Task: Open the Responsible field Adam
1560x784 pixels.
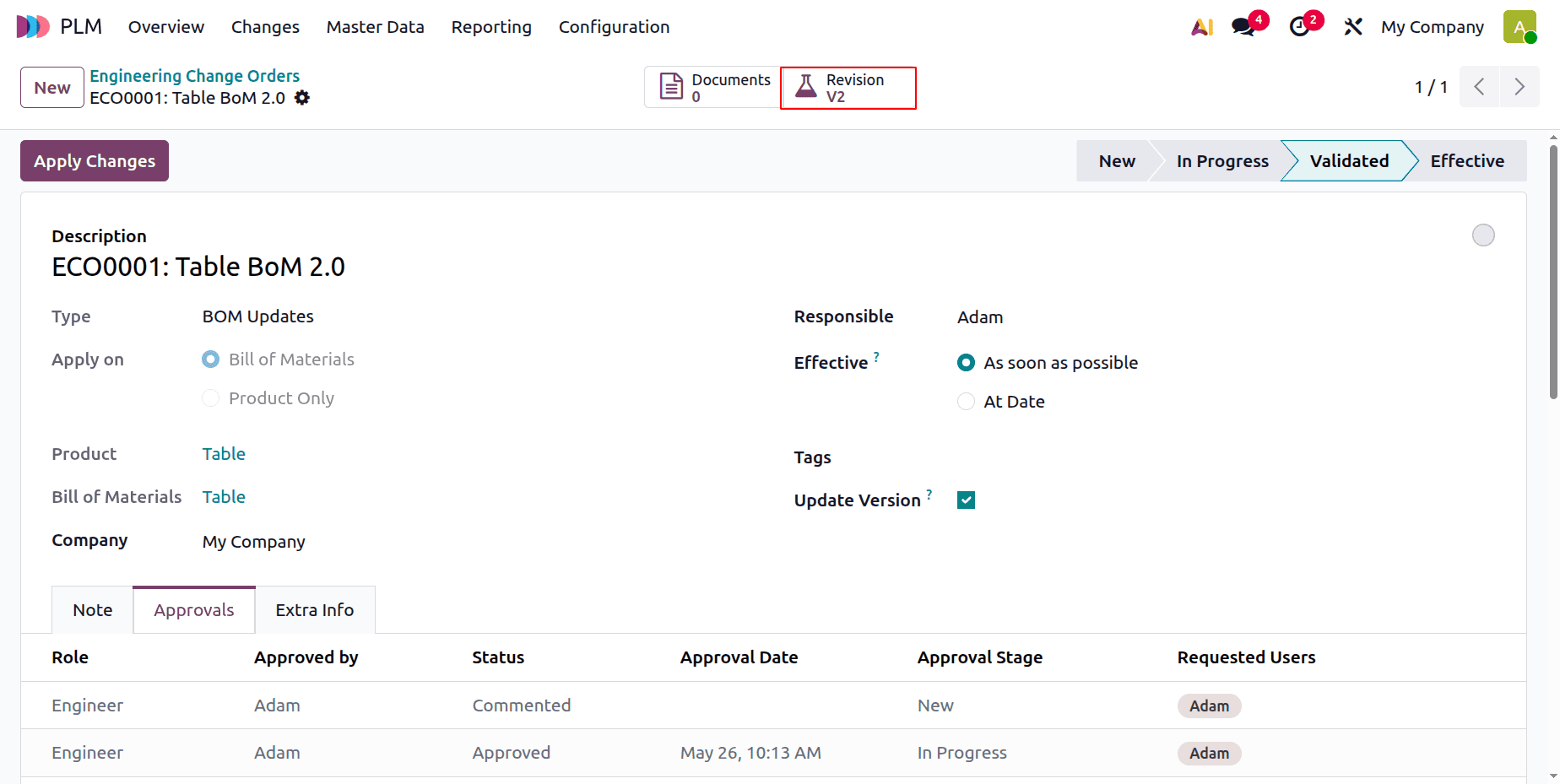Action: 980,317
